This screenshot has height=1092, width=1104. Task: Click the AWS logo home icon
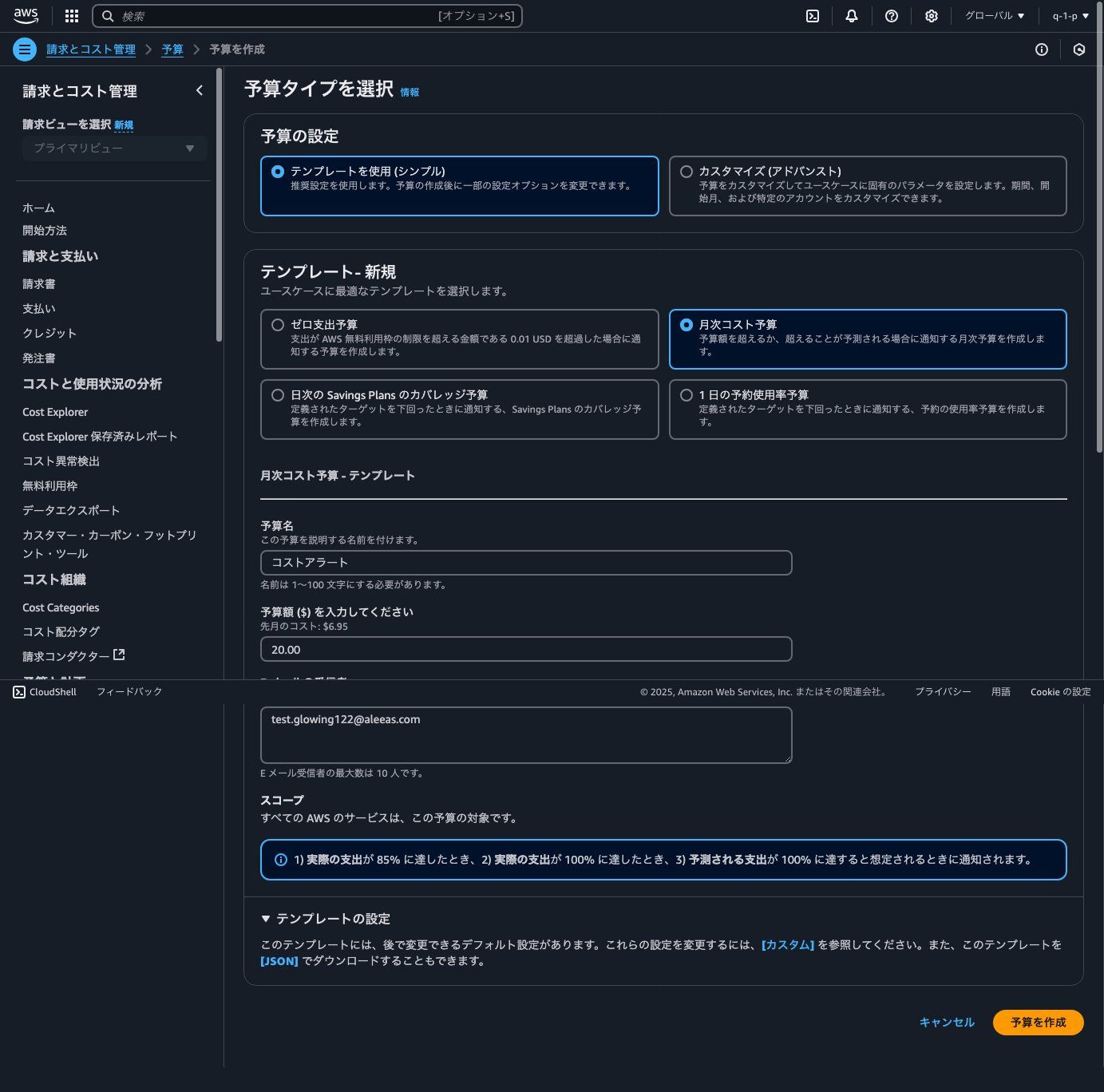(x=26, y=16)
